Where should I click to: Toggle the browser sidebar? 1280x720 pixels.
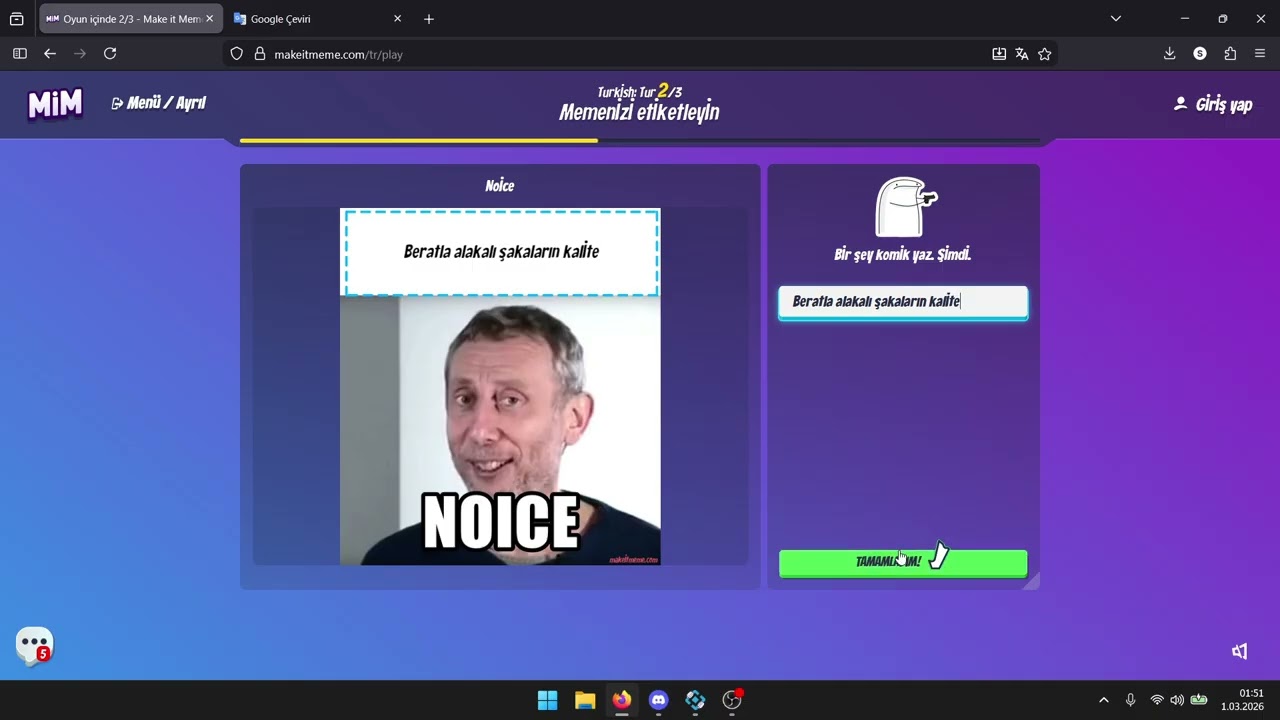(20, 54)
